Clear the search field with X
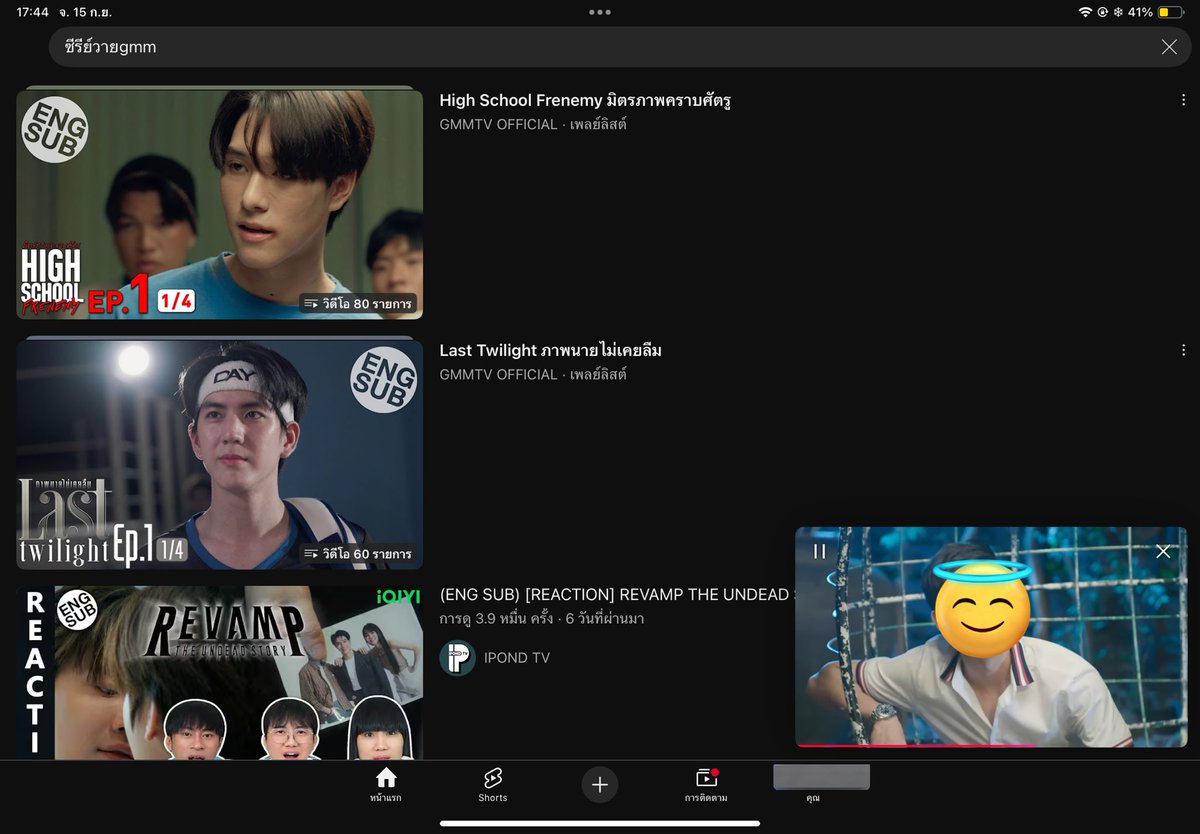Viewport: 1200px width, 834px height. coord(1169,47)
